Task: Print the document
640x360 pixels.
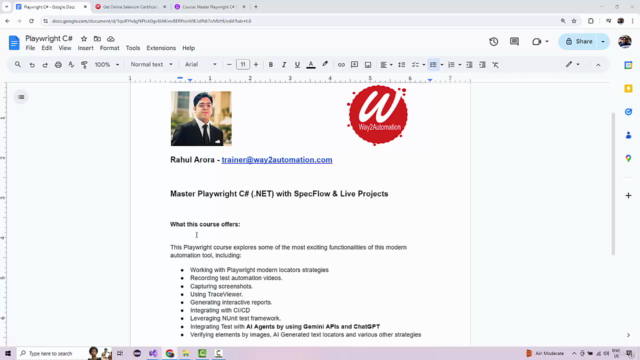Action: [58, 65]
